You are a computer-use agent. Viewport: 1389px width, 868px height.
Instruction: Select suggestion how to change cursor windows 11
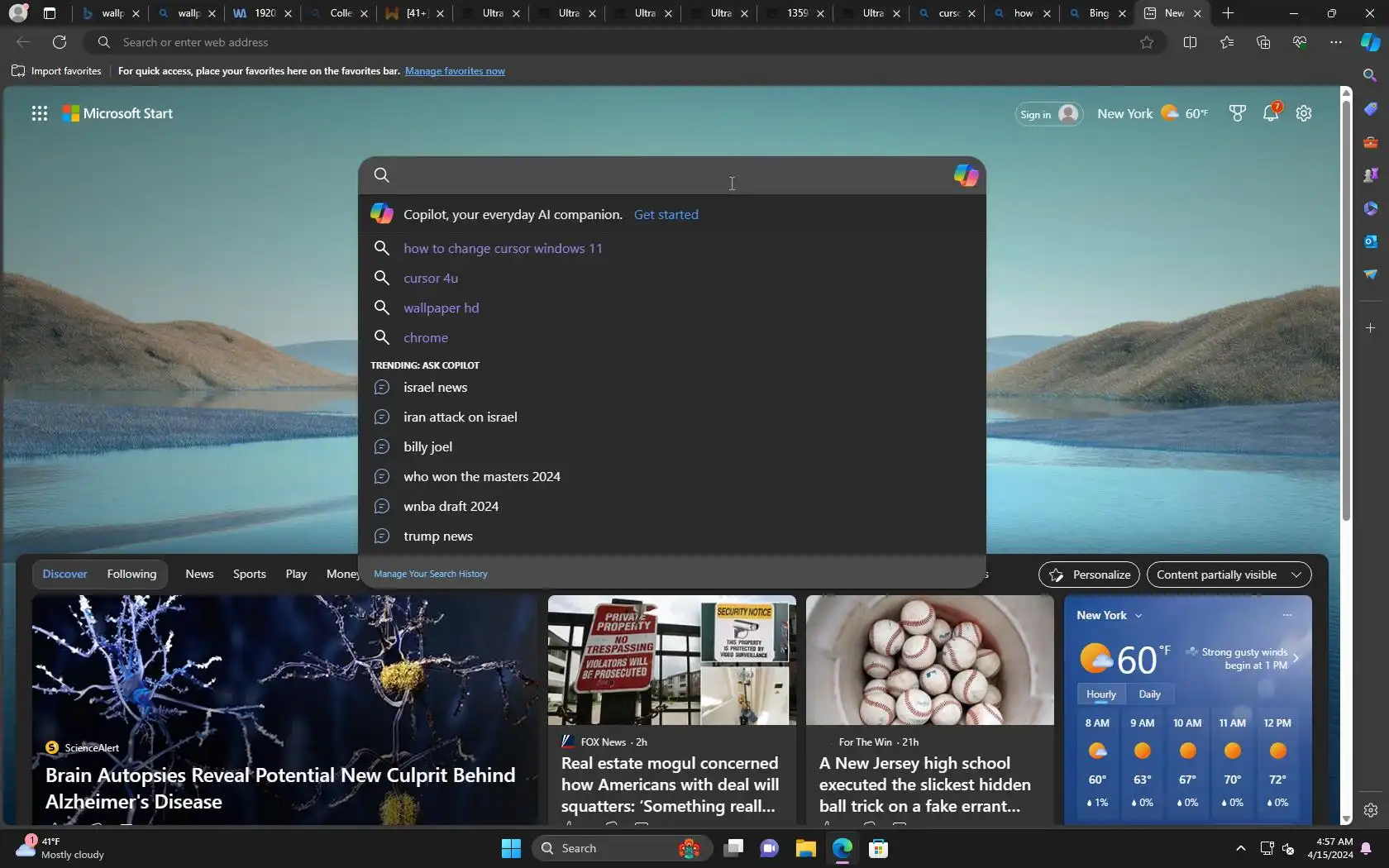671,248
